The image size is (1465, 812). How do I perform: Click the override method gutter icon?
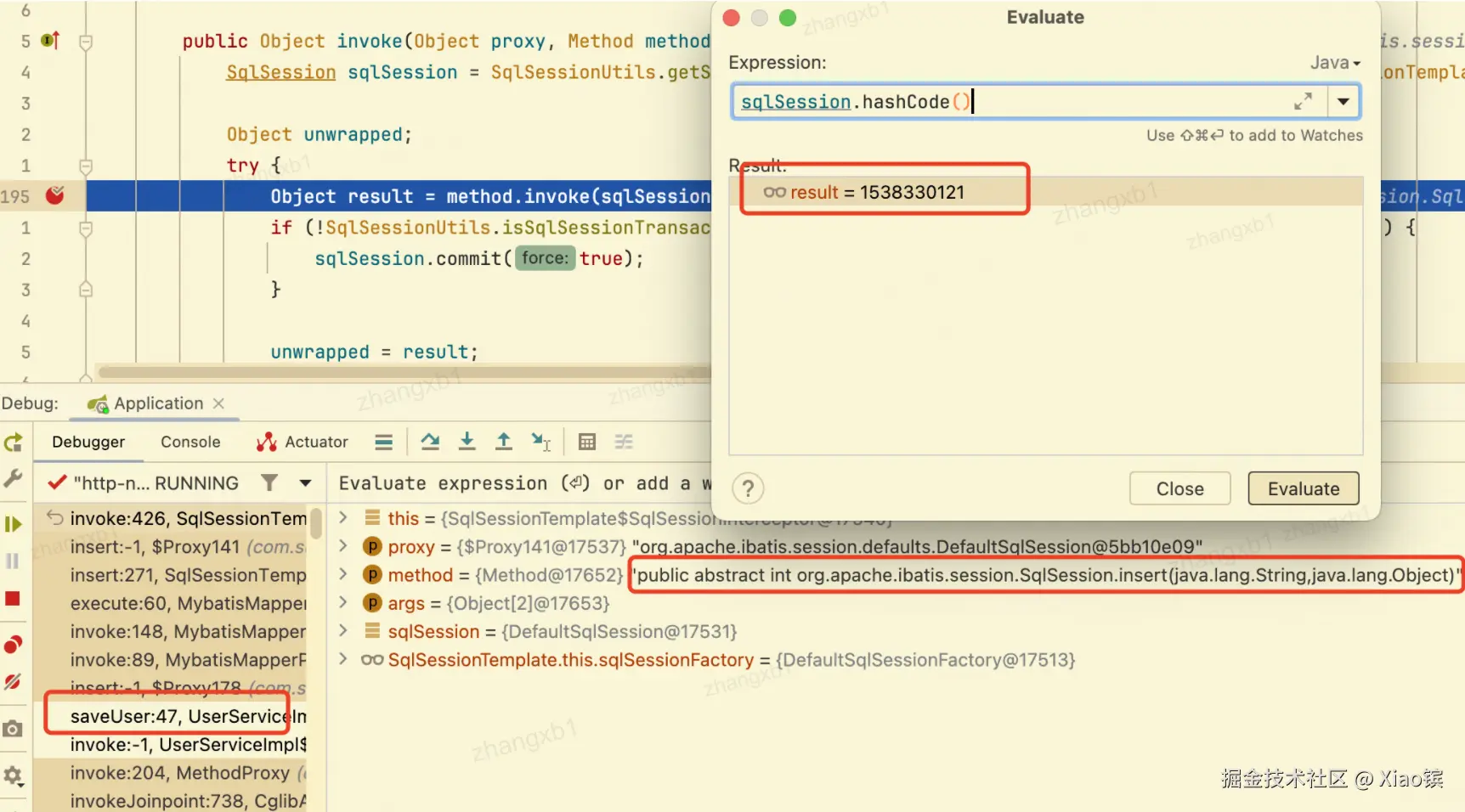[51, 40]
